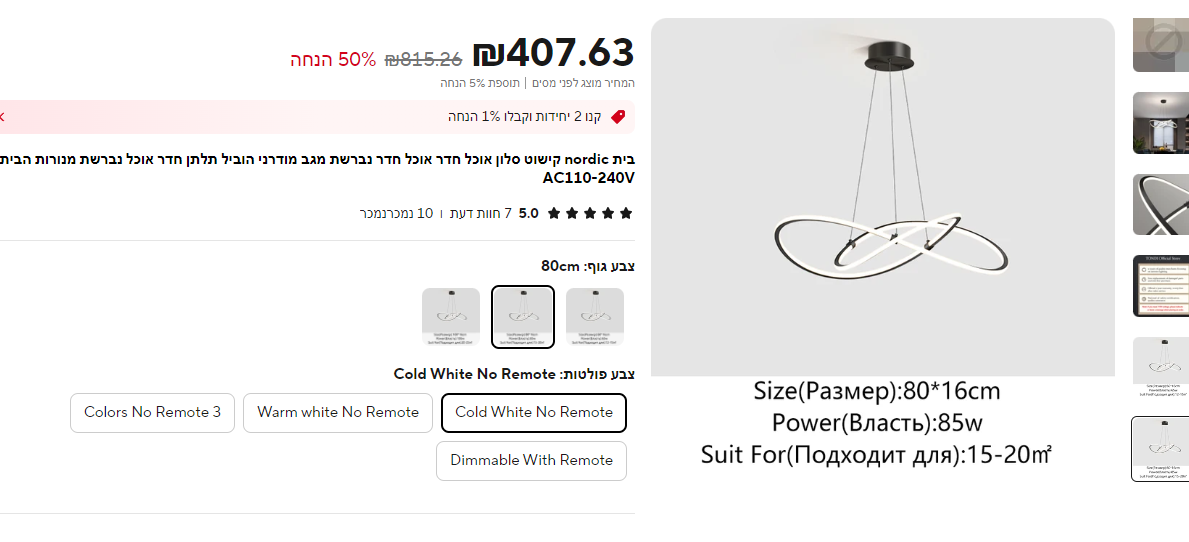Choose the leftmost body color swatch

pos(451,318)
